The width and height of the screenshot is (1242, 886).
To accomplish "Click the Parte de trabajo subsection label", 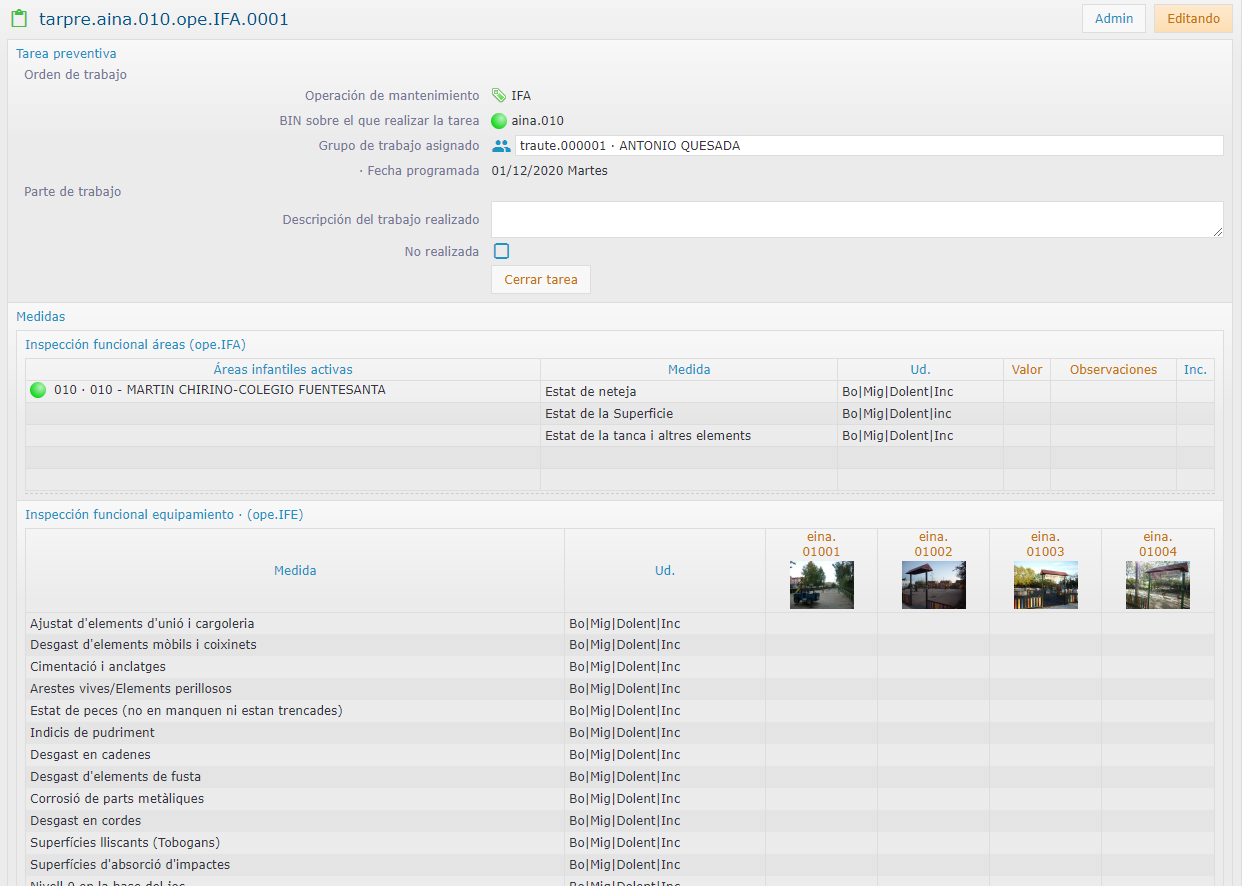I will [73, 192].
